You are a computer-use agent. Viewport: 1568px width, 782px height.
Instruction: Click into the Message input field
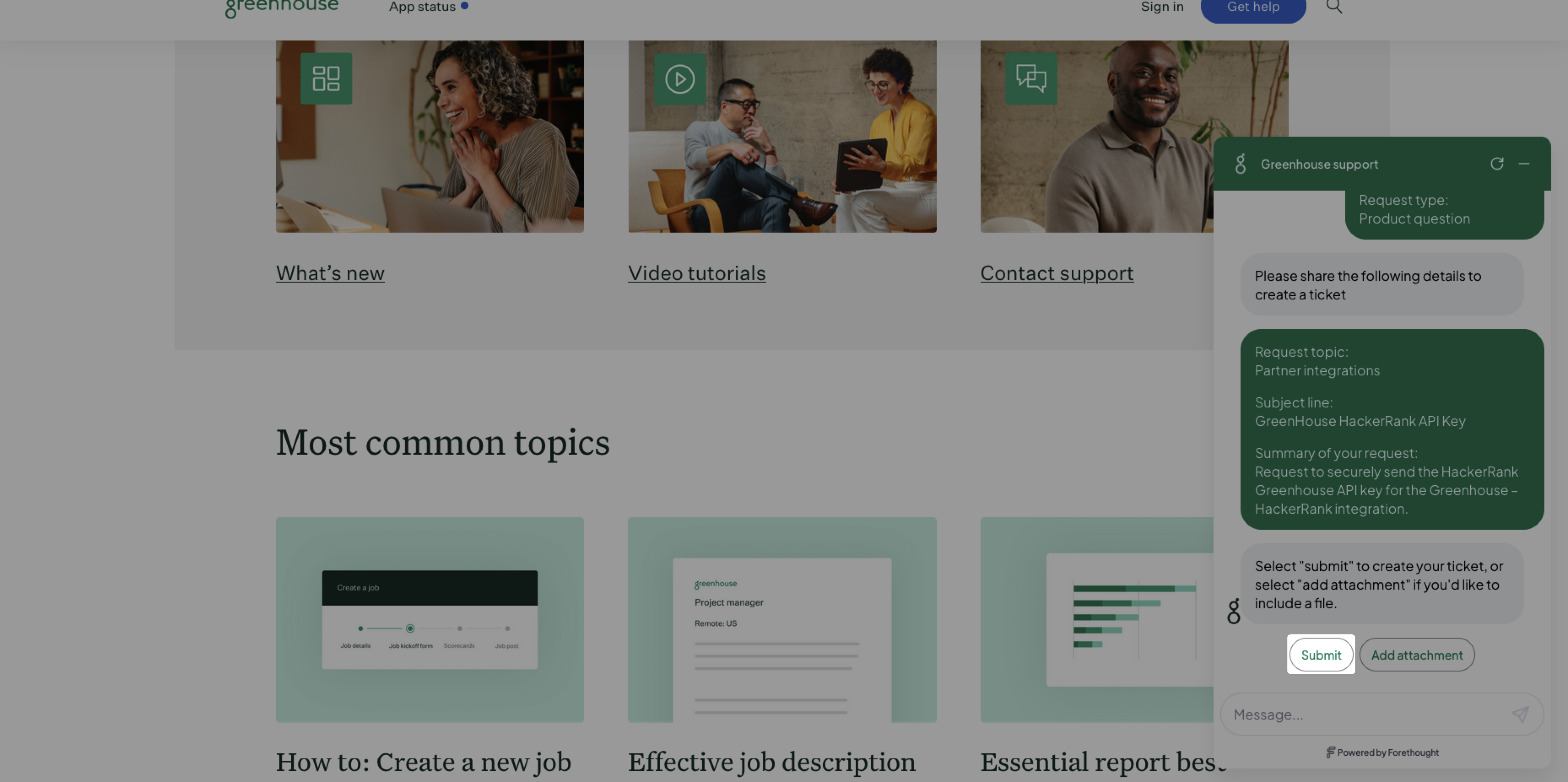[x=1363, y=715]
